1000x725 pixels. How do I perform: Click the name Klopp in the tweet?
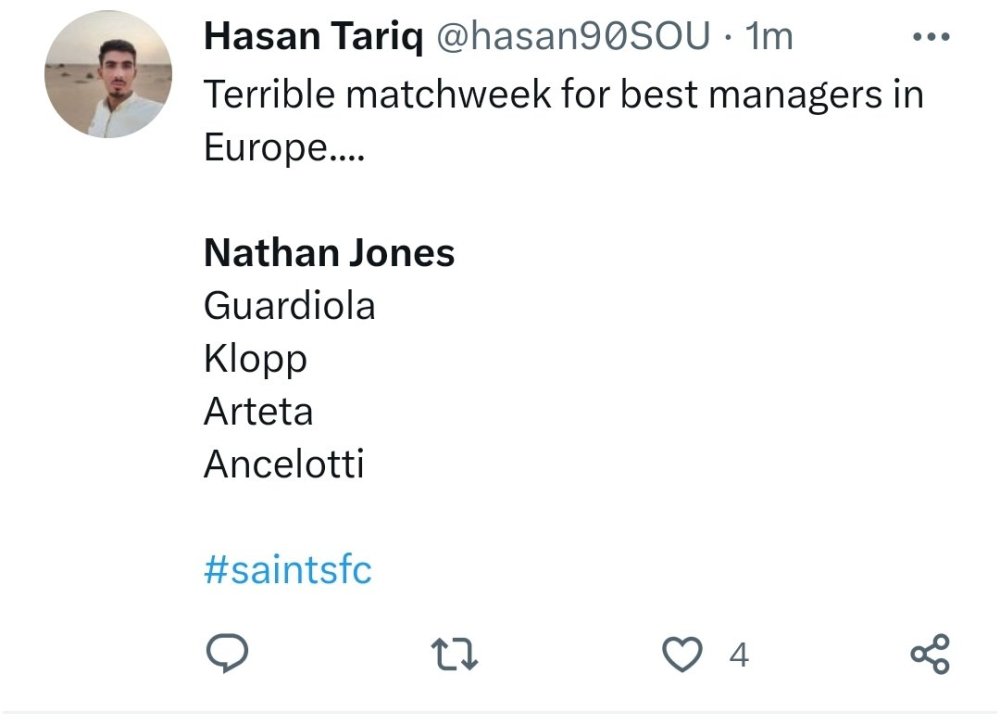pyautogui.click(x=255, y=359)
